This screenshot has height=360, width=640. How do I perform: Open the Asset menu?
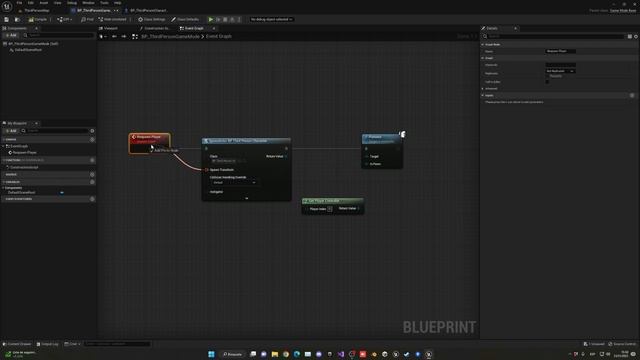(x=44, y=3)
